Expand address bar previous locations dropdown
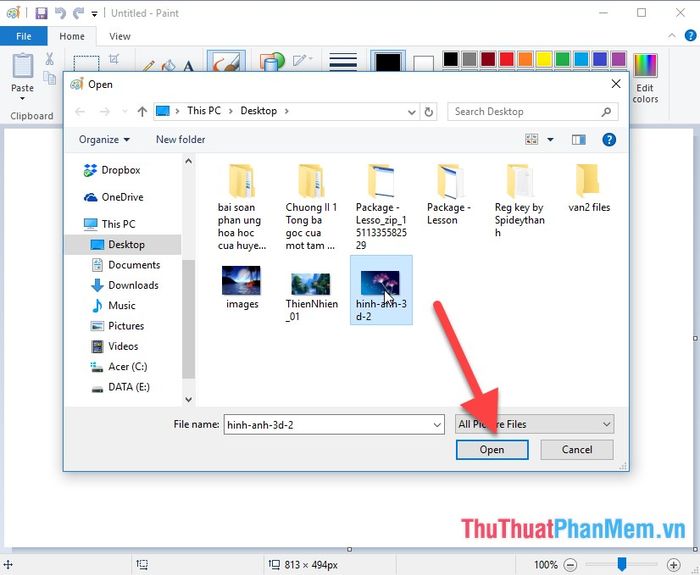700x575 pixels. (412, 112)
